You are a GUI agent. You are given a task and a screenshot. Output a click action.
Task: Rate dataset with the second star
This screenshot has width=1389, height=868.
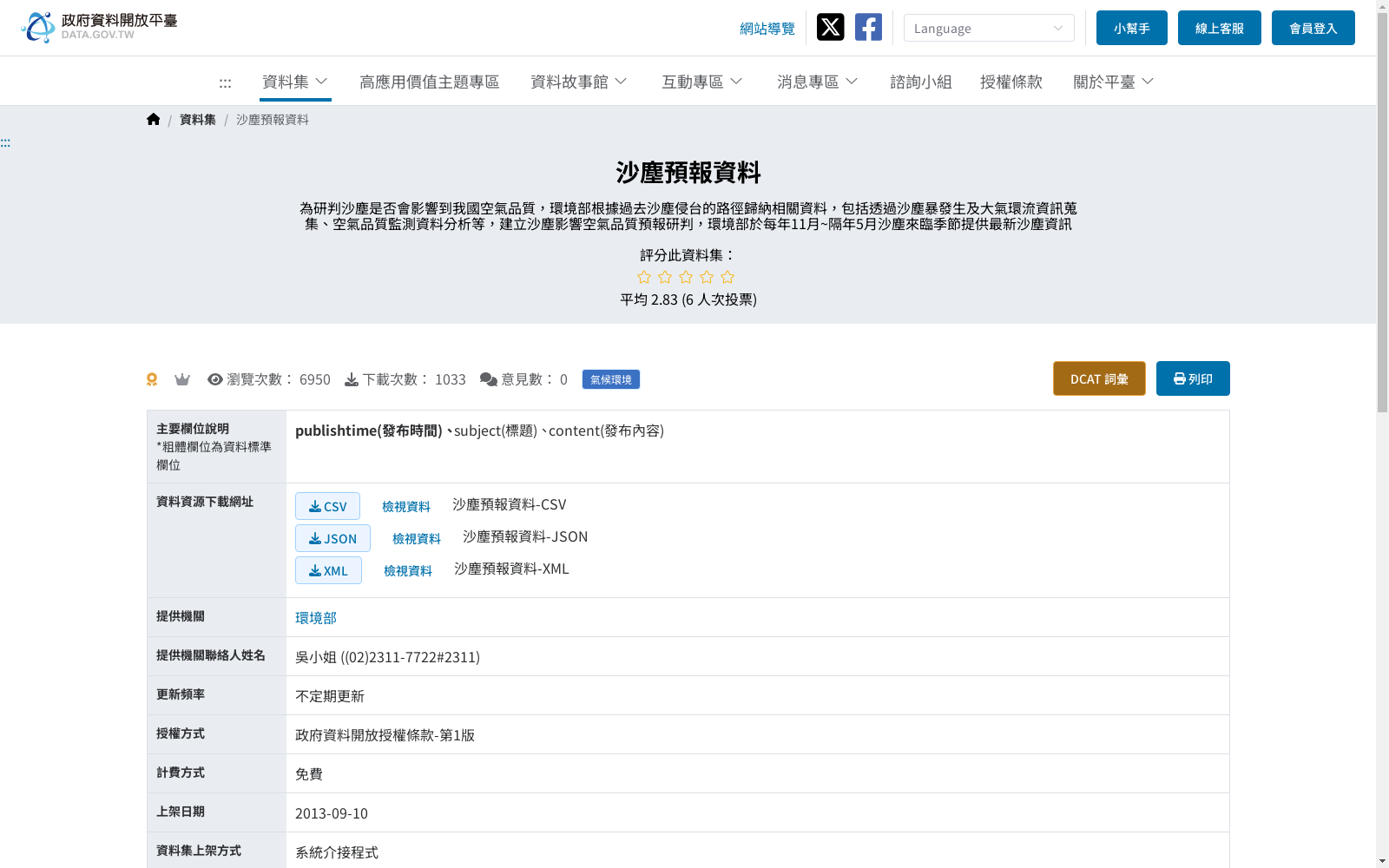coord(665,277)
